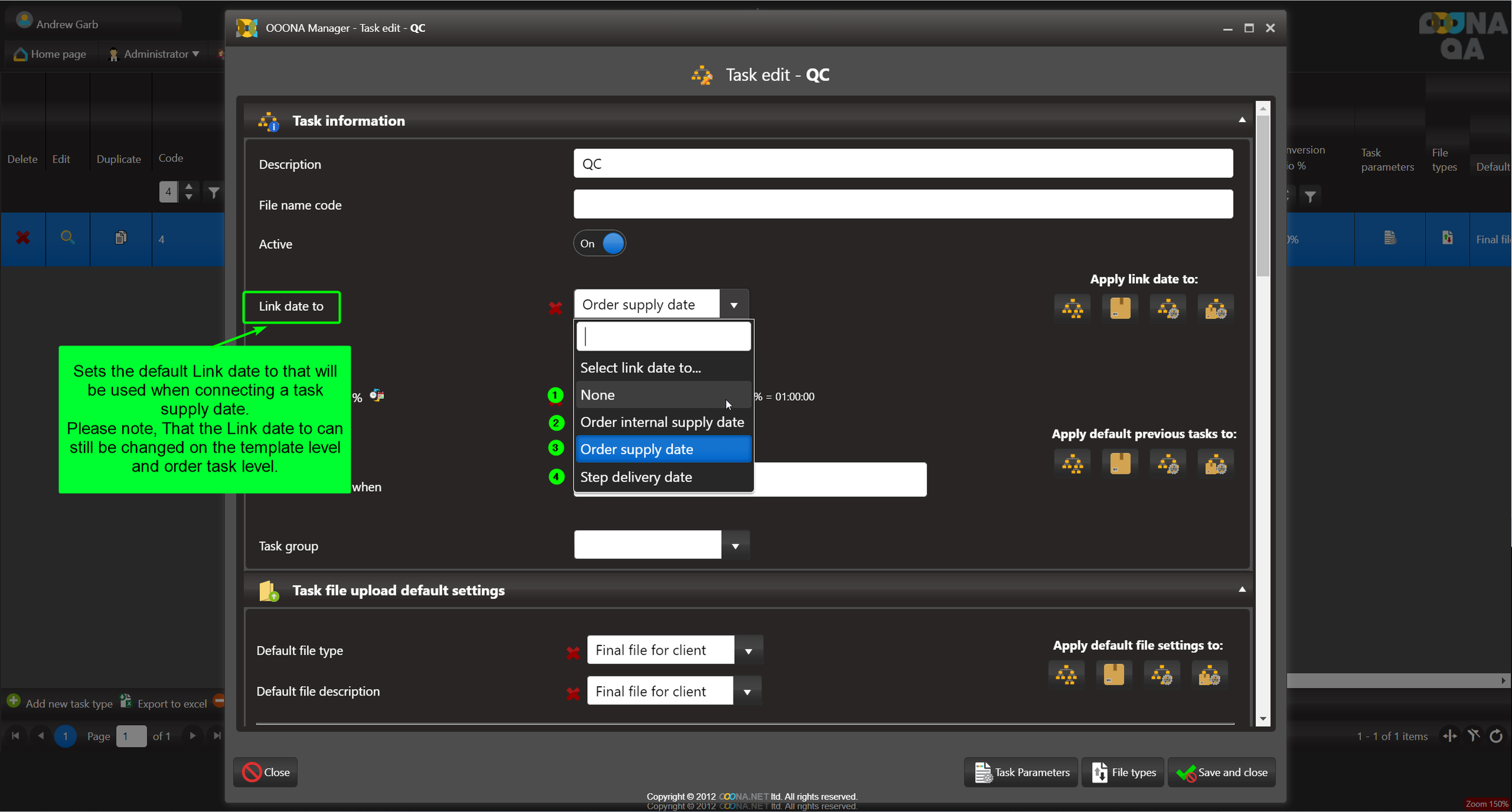Open Task Parameters button
This screenshot has height=812, width=1512.
[x=1021, y=772]
